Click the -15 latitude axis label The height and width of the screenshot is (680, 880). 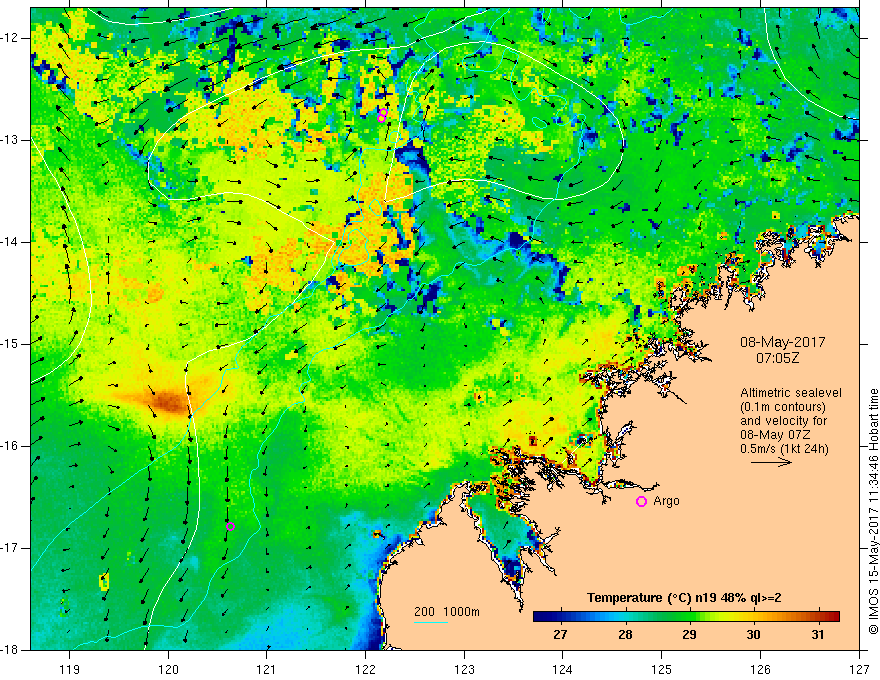coord(11,343)
